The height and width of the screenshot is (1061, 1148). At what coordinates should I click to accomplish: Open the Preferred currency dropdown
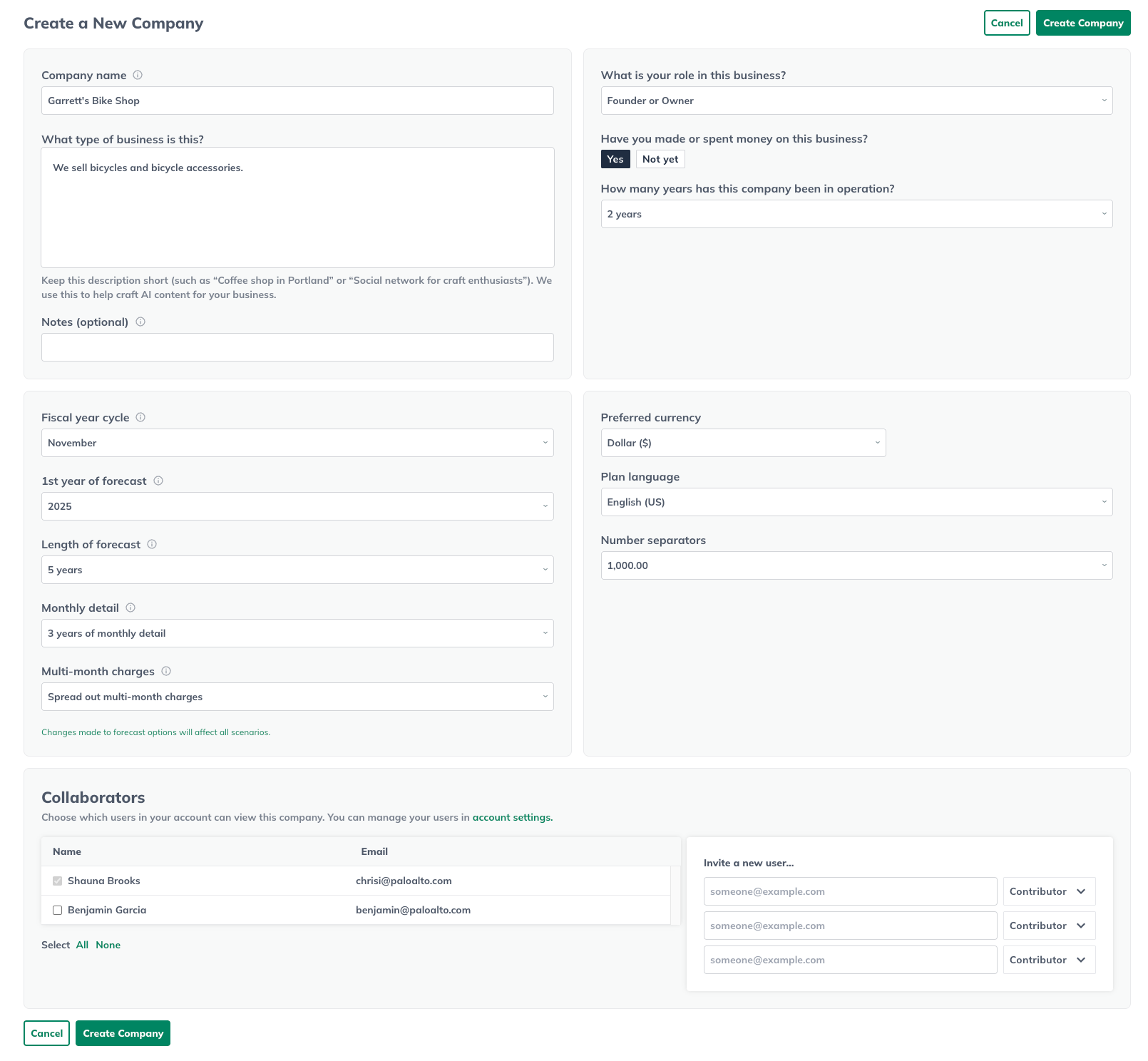point(743,443)
